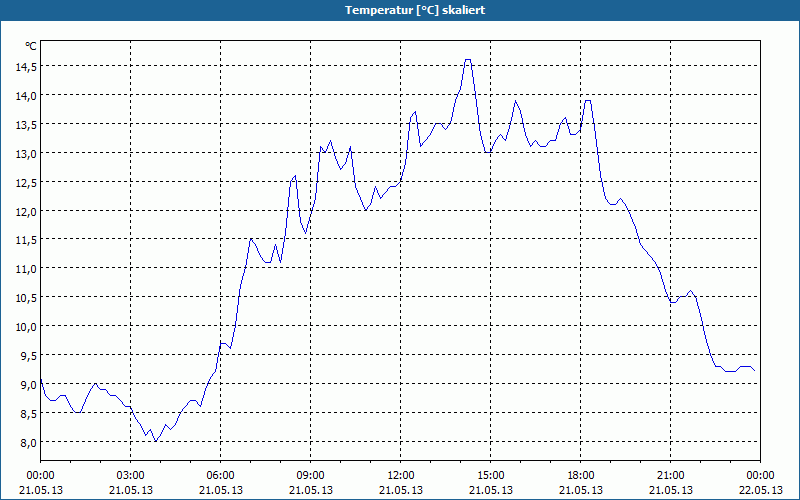
Task: Select the "13,5" y-axis label
Action: [25, 124]
